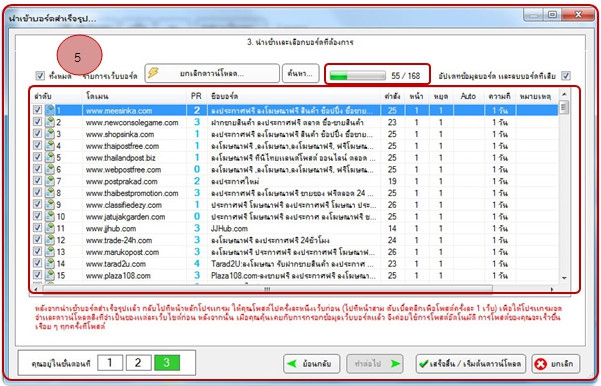Select the www.tarad2u.com domain cell
The height and width of the screenshot is (386, 601).
(135, 264)
